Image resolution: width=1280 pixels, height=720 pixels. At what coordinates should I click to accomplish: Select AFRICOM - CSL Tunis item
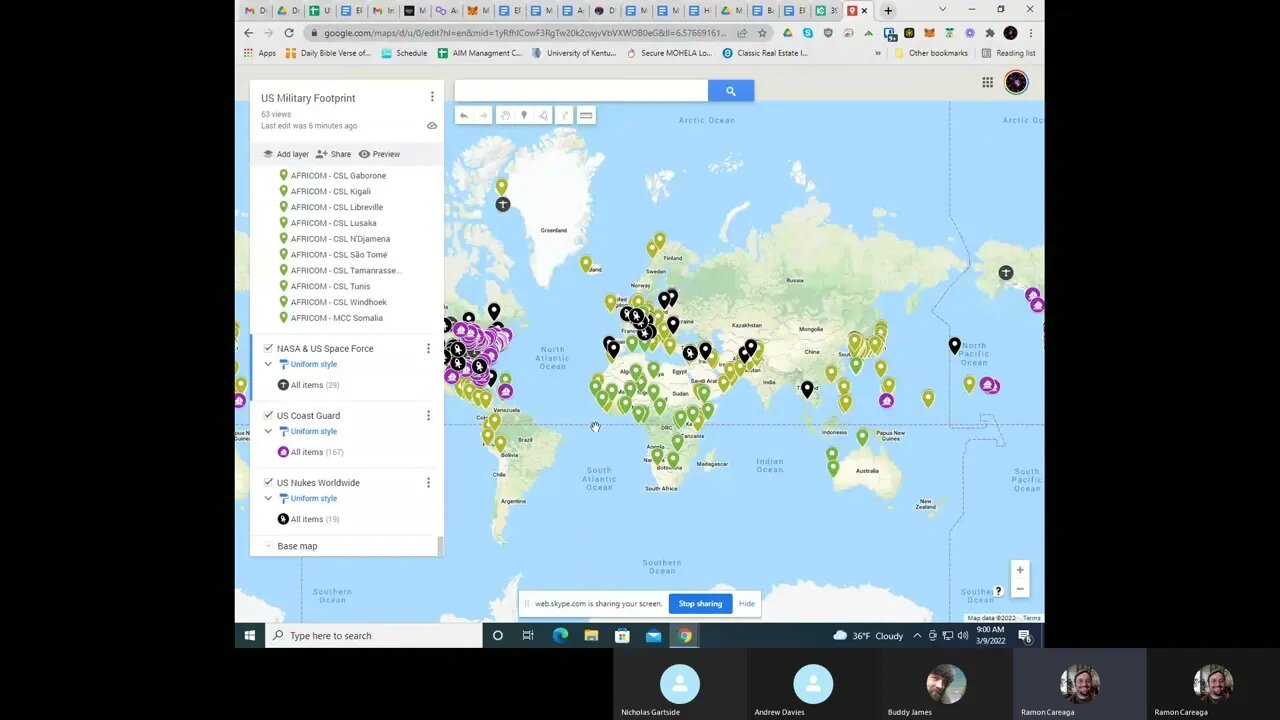coord(331,286)
